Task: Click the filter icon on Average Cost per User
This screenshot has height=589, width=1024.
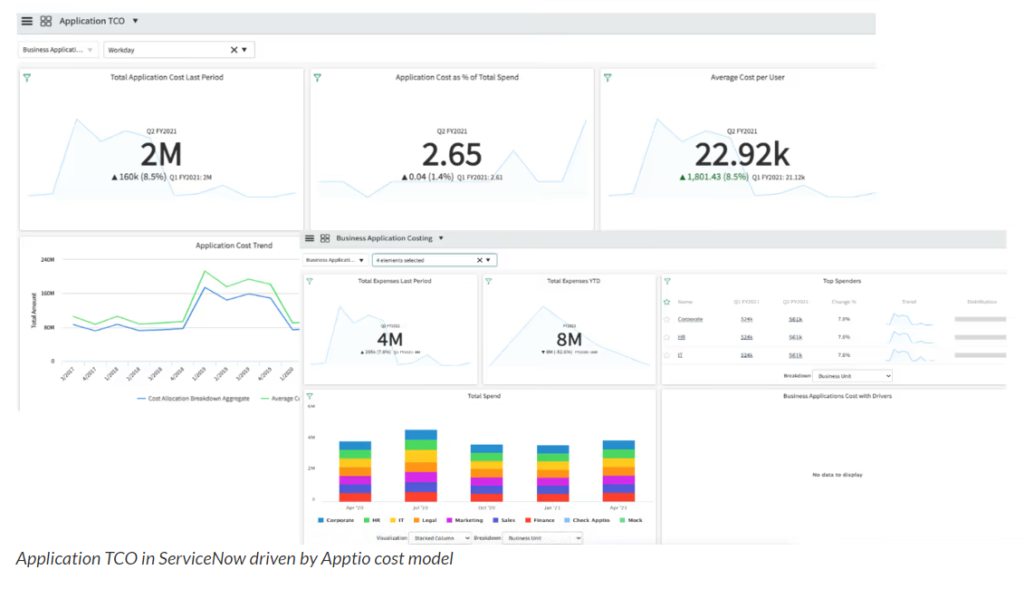Action: (607, 78)
